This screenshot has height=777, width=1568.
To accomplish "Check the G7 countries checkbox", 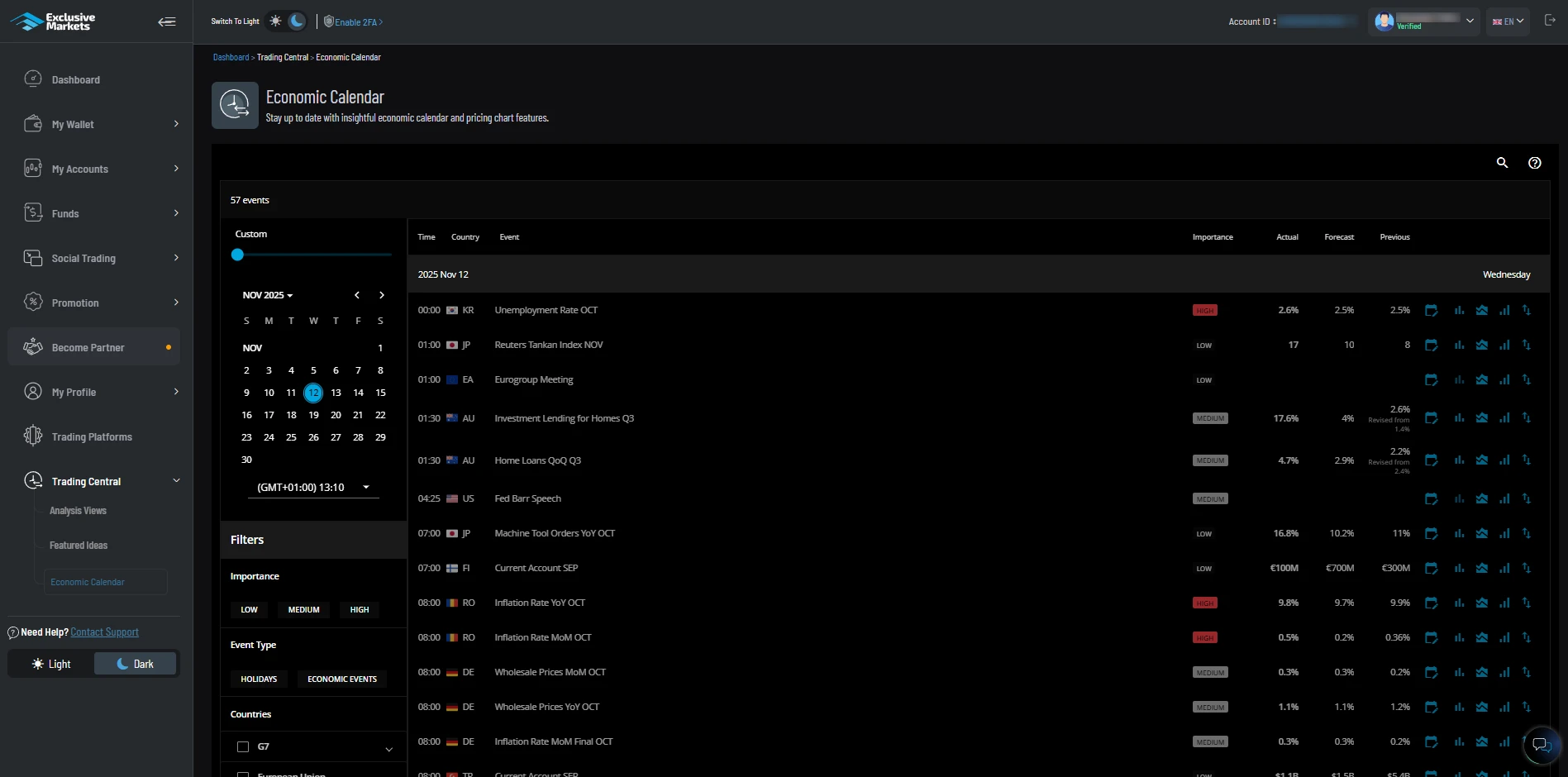I will tap(243, 747).
